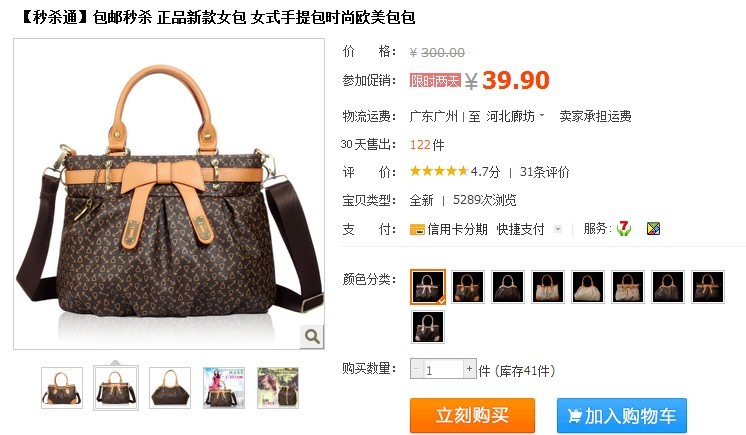Screen dimensions: 746x435
Task: Click the magnifier zoom icon on product image
Action: tap(312, 336)
